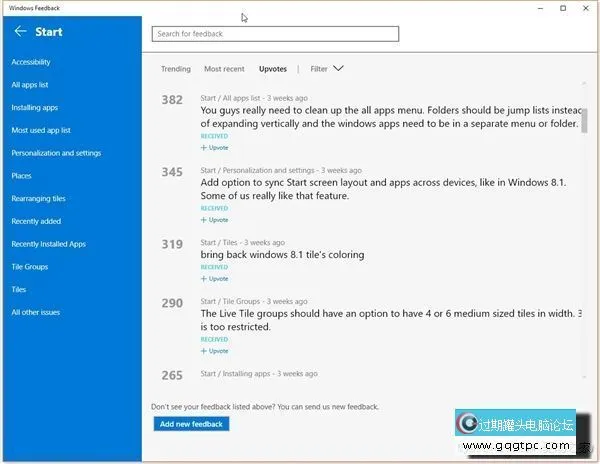Upvote the sync Start screen layout feedback
The height and width of the screenshot is (464, 600).
pos(215,219)
